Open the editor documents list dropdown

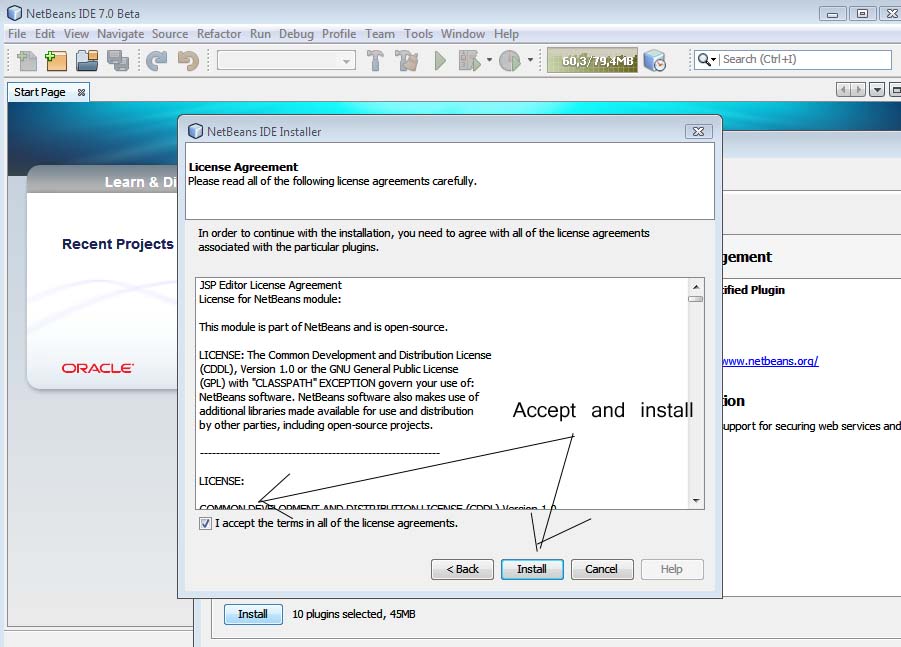[877, 90]
